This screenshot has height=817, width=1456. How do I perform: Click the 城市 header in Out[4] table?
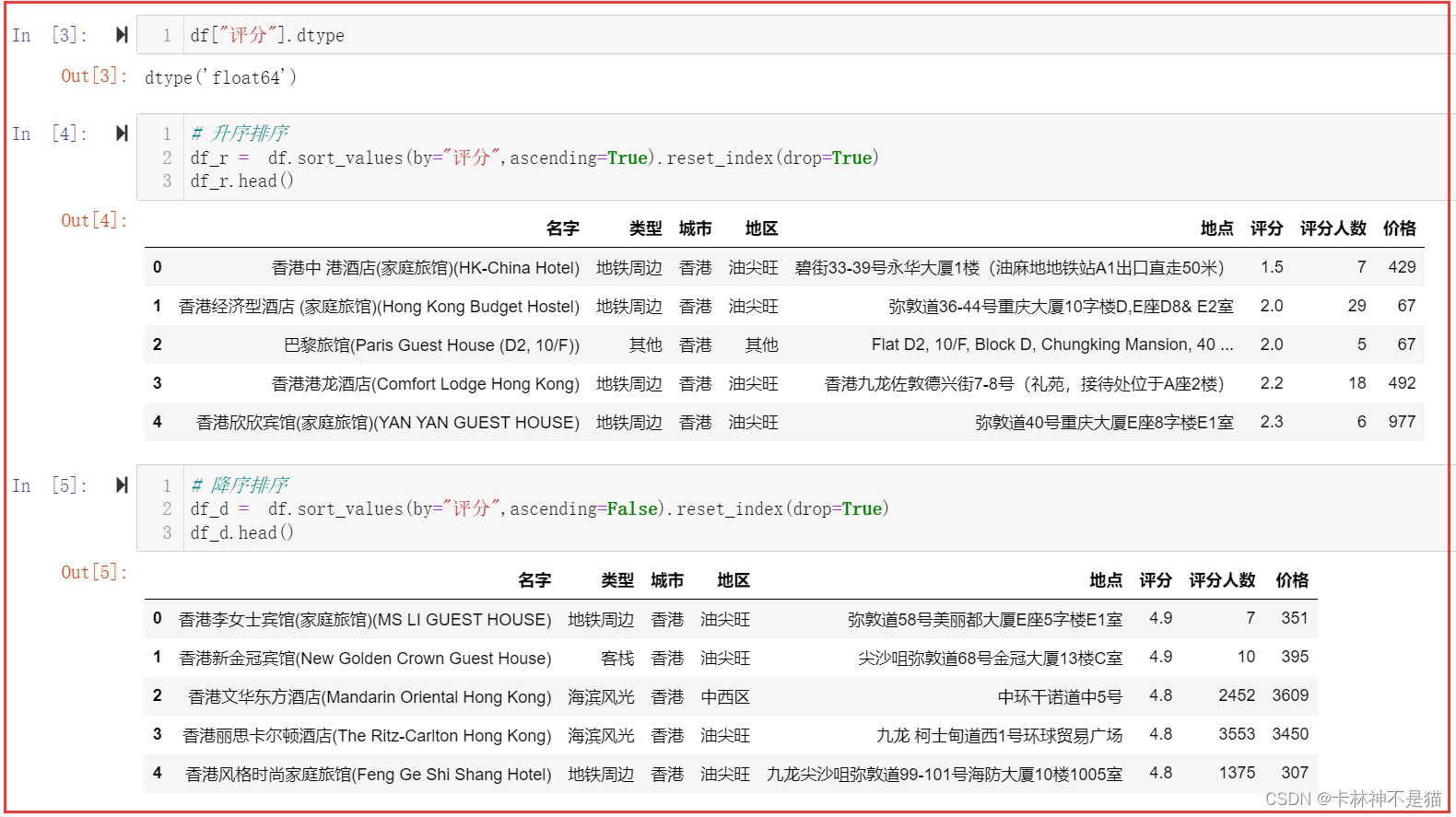695,228
